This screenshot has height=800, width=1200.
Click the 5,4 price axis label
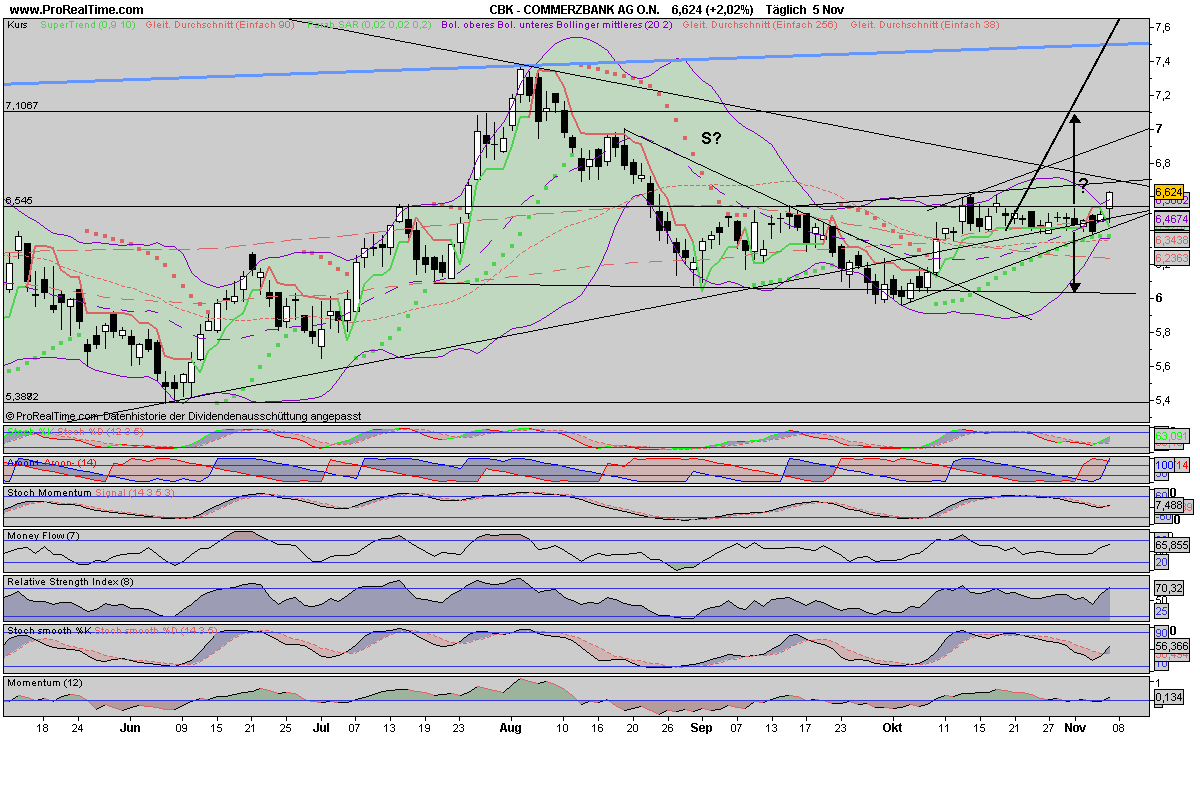click(1163, 400)
